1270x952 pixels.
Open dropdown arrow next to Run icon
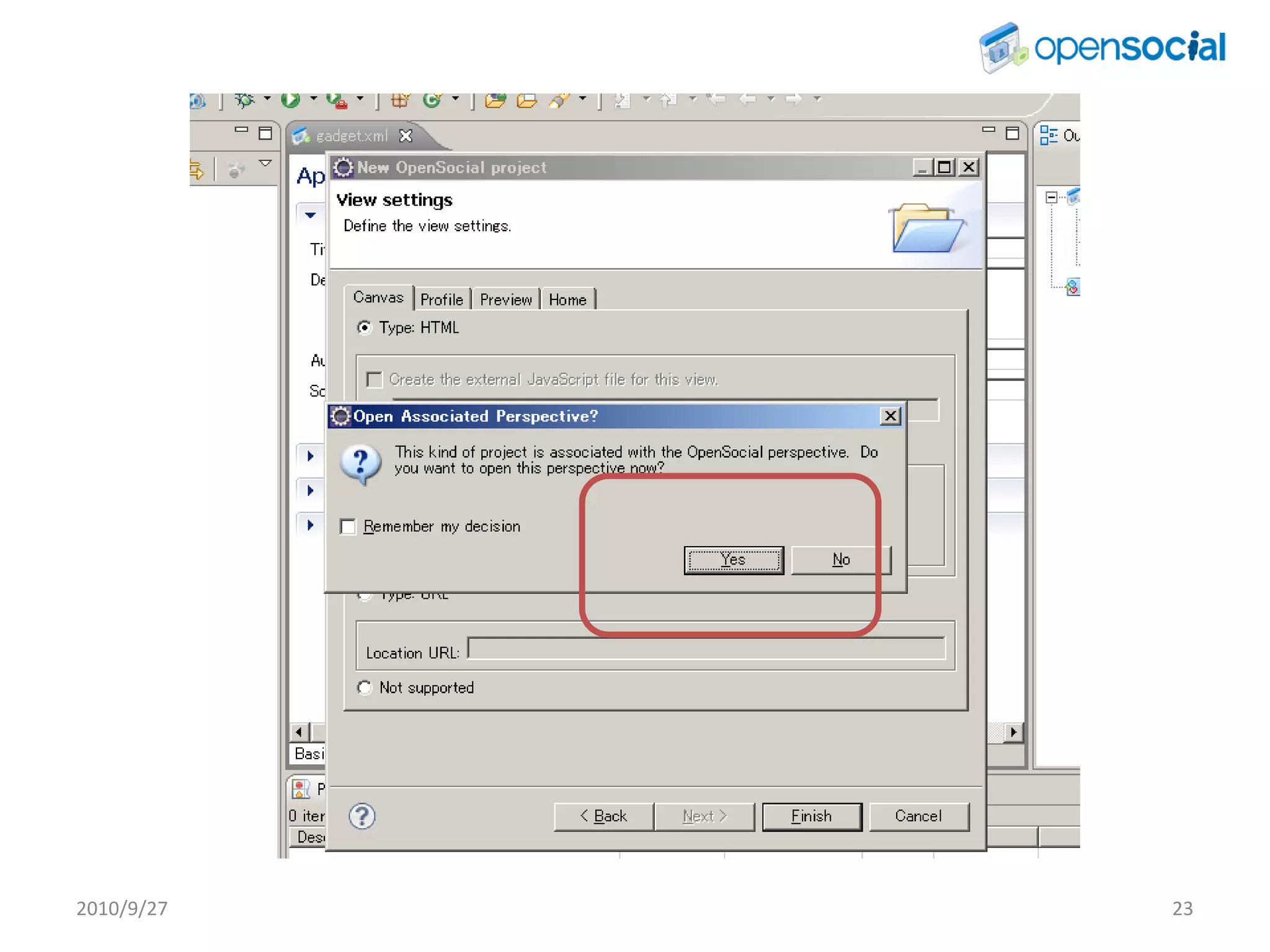coord(313,99)
